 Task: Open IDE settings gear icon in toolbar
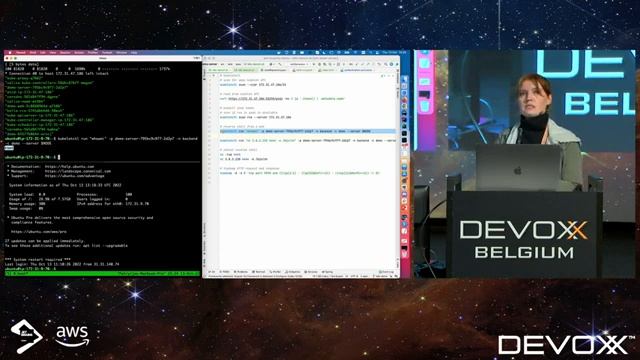(391, 64)
